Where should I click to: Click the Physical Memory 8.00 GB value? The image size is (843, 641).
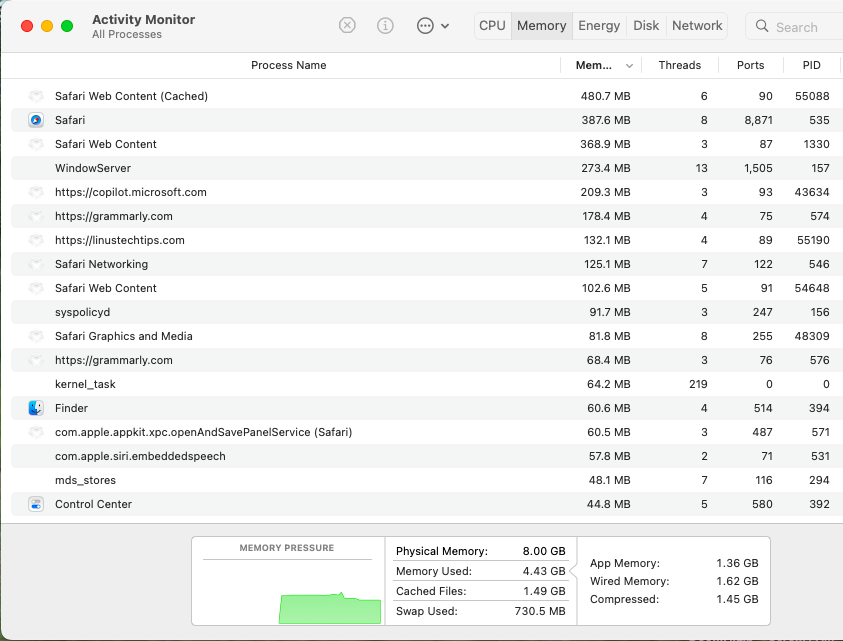point(544,551)
